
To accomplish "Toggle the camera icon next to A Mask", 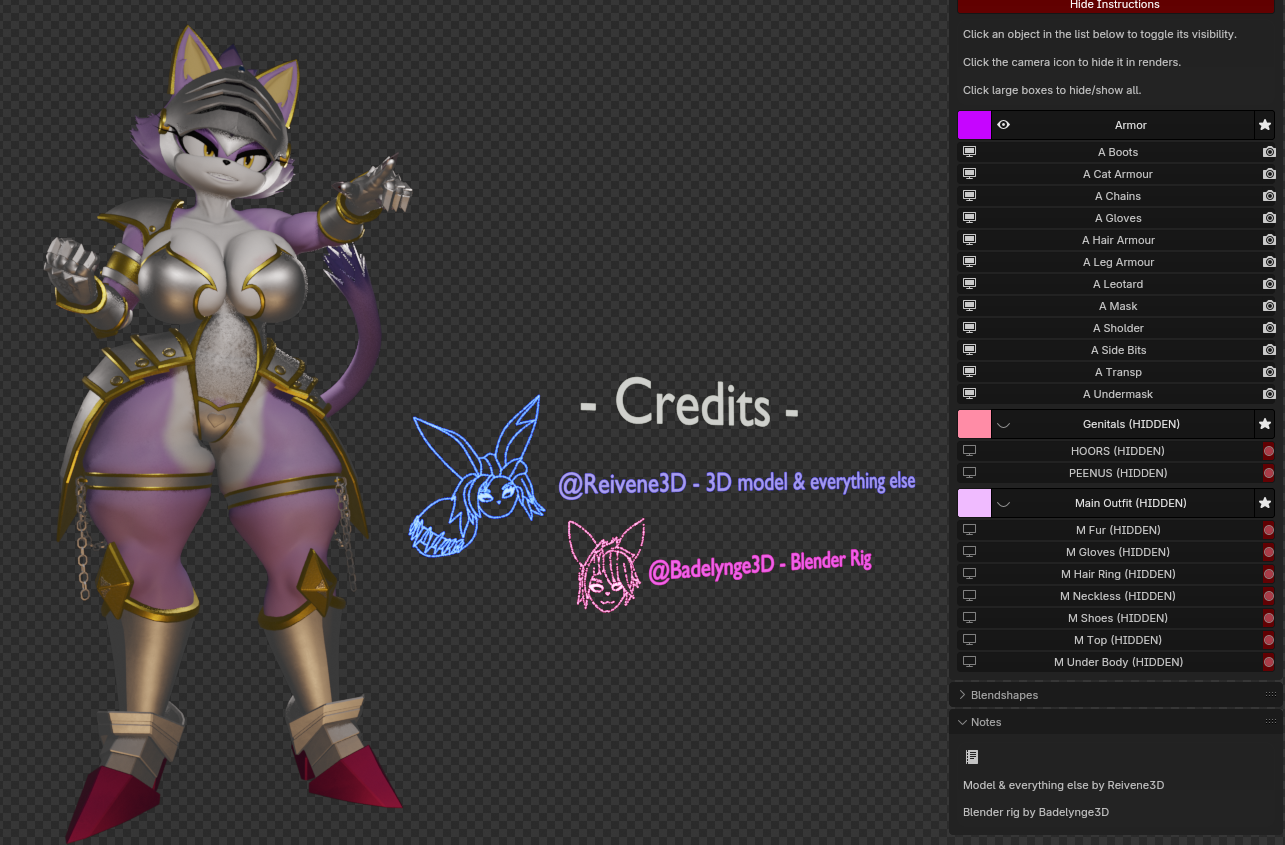I will pyautogui.click(x=1269, y=306).
